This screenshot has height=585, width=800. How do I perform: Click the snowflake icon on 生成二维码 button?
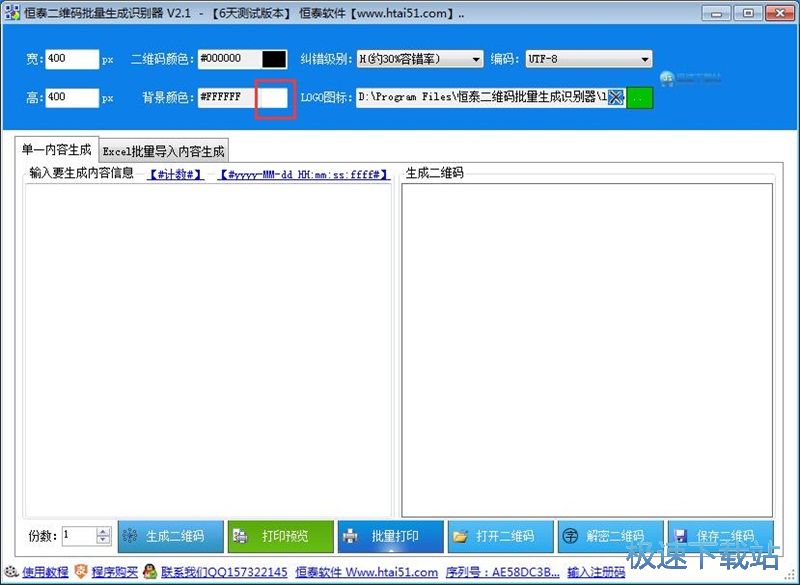(130, 536)
